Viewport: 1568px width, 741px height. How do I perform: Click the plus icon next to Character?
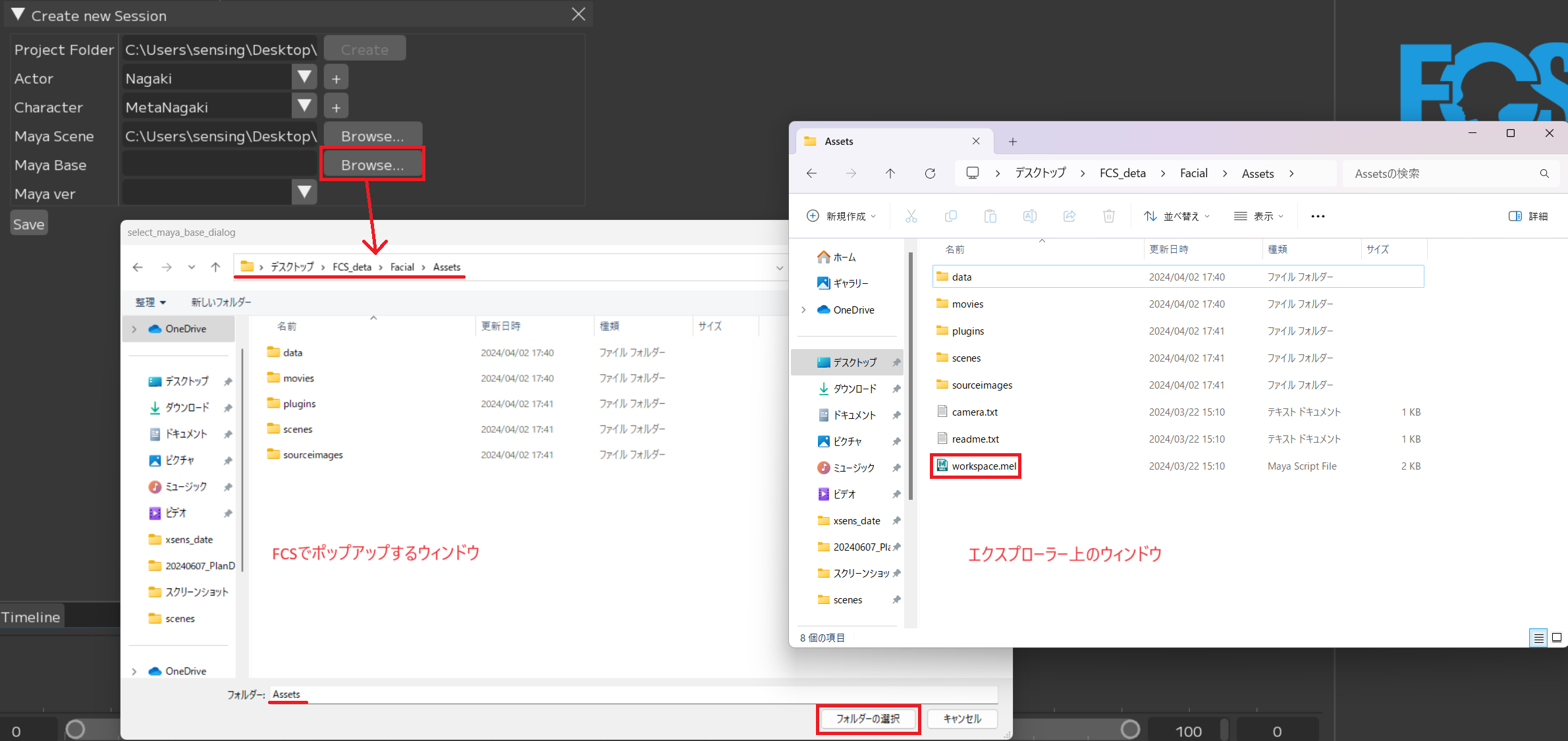tap(336, 107)
